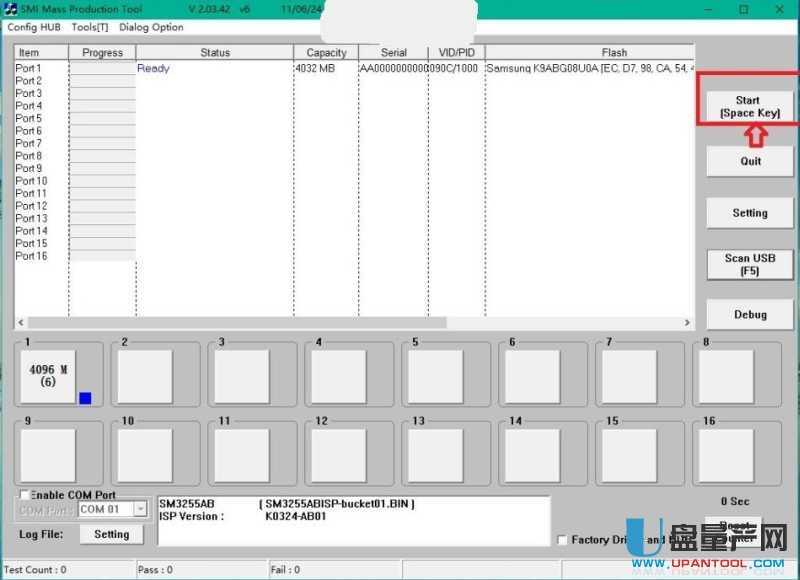This screenshot has height=580, width=800.
Task: Open the COM 01 port dropdown
Action: pyautogui.click(x=140, y=509)
